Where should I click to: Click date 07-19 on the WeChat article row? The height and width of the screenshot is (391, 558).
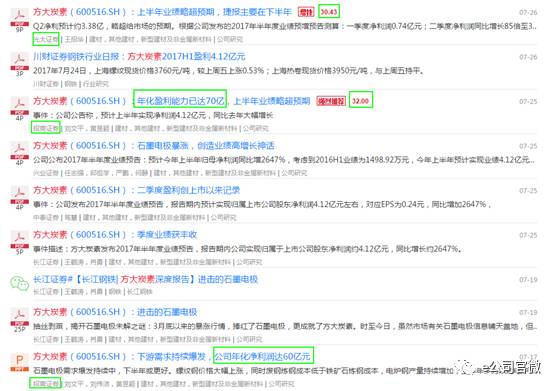[x=528, y=280]
